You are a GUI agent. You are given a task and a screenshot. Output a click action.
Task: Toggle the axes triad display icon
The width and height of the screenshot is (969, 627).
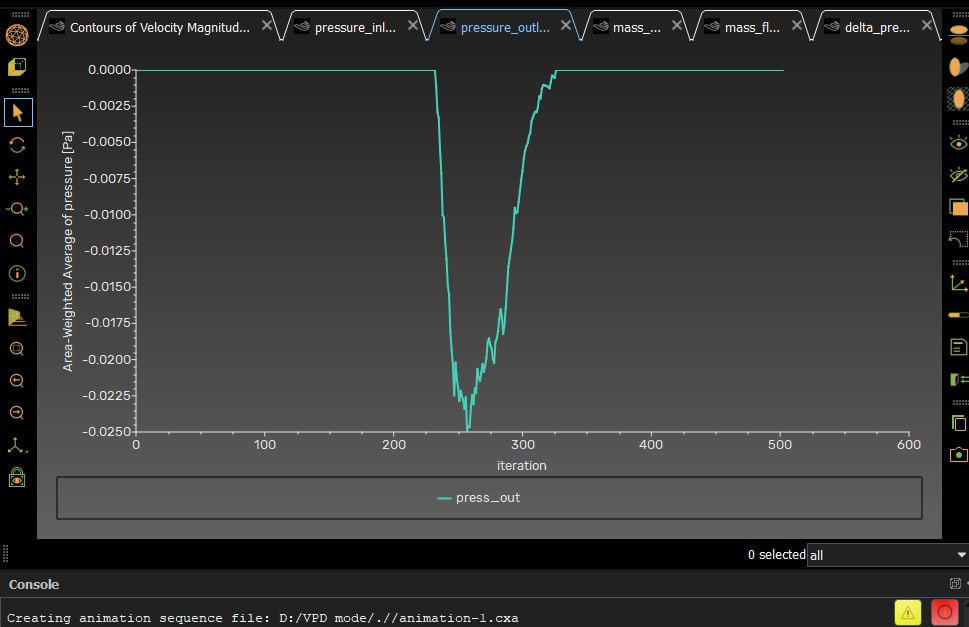pyautogui.click(x=957, y=283)
